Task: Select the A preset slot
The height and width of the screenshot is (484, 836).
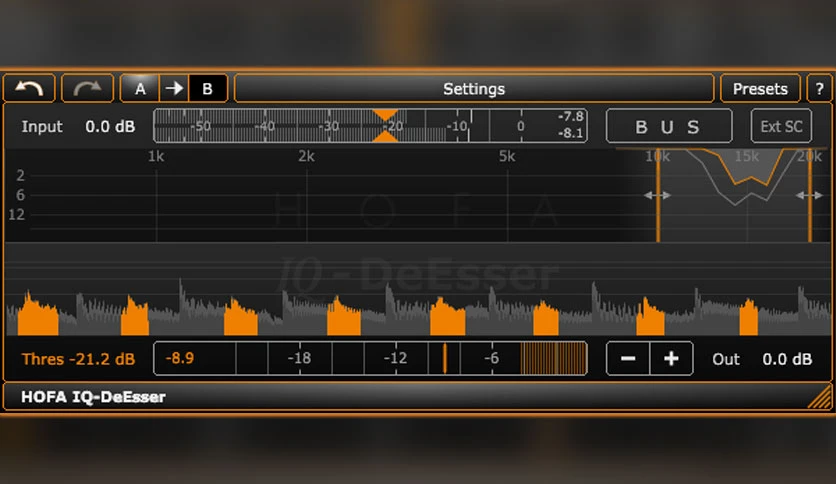Action: [140, 88]
